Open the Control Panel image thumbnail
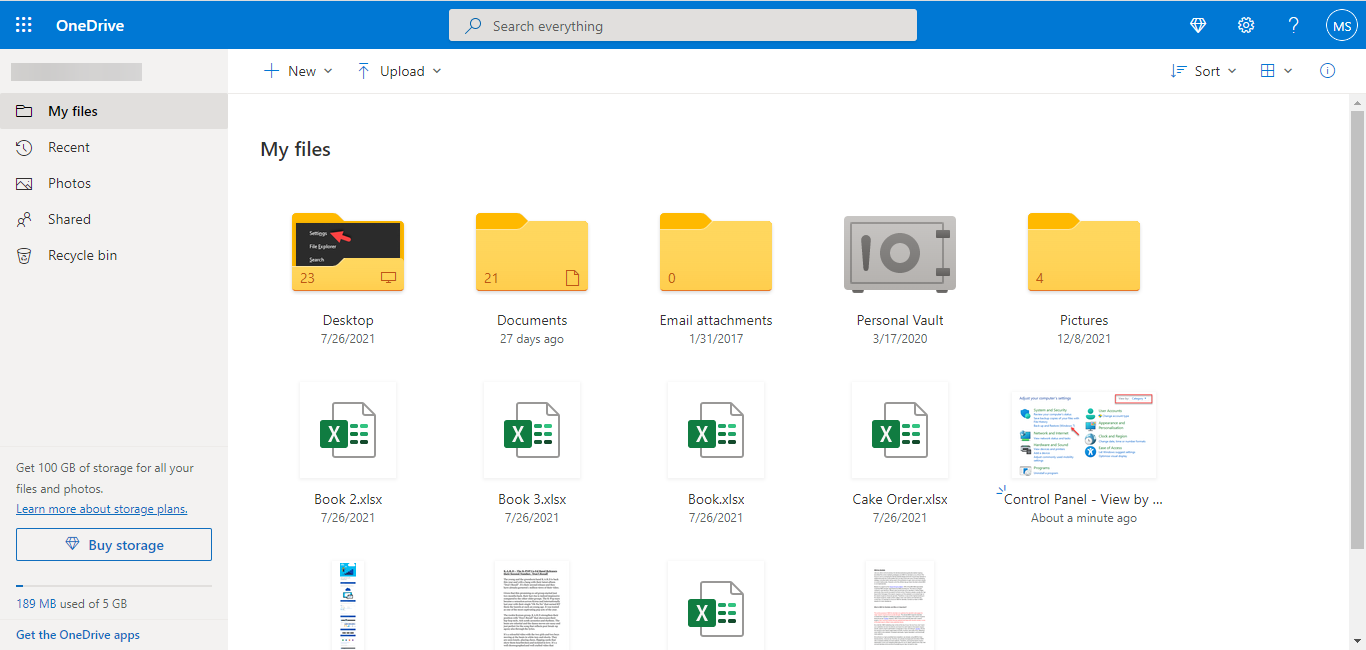Image resolution: width=1366 pixels, height=650 pixels. pos(1084,435)
